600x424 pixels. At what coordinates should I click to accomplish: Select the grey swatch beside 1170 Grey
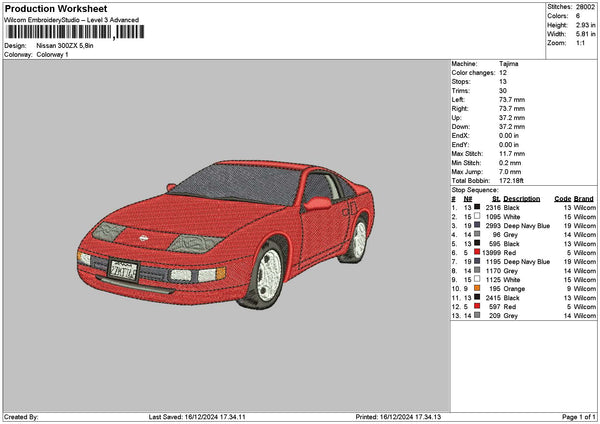tap(477, 270)
